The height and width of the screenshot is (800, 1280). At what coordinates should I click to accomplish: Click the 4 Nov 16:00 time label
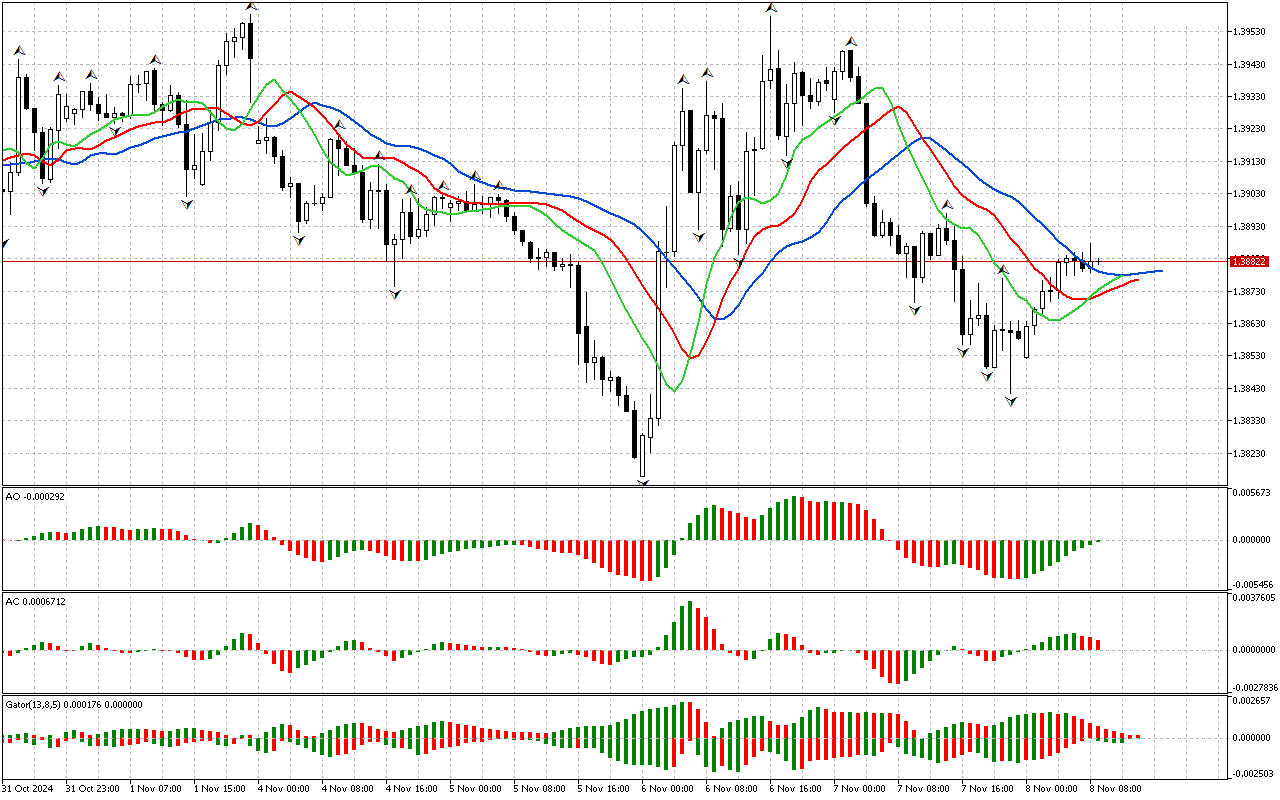[413, 789]
